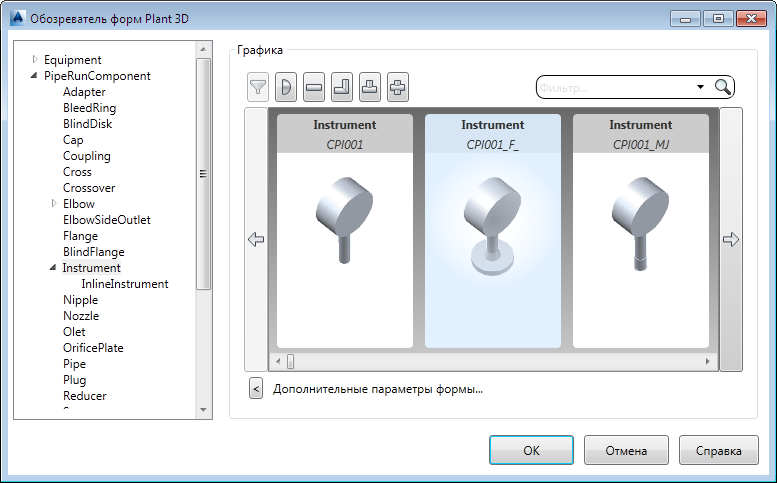Minimize the Plant 3D shape browser window

point(685,19)
